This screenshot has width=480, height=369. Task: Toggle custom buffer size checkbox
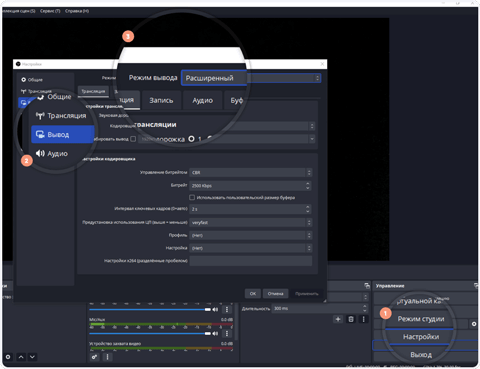(192, 198)
